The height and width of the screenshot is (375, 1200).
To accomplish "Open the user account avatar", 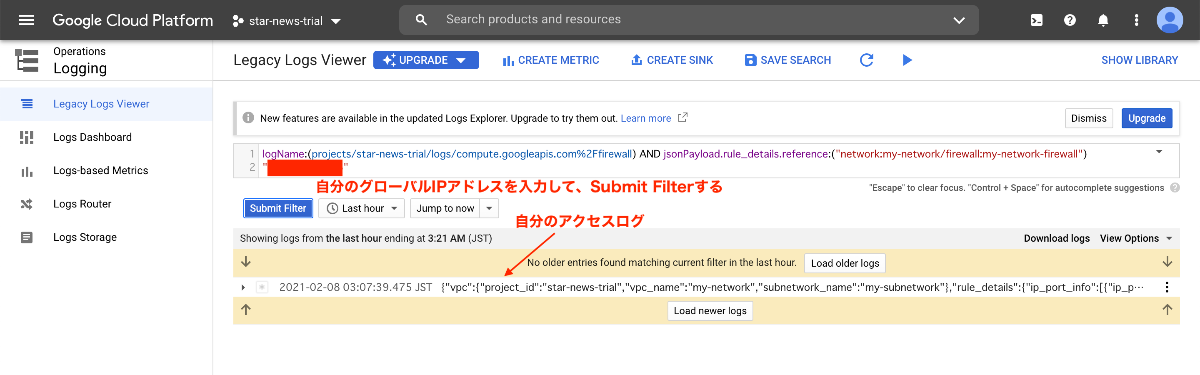I will 1170,20.
